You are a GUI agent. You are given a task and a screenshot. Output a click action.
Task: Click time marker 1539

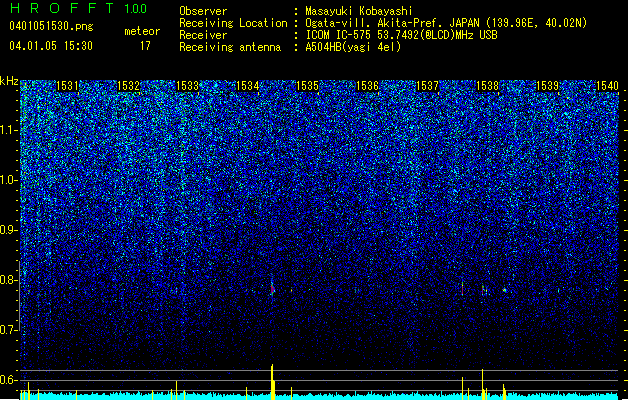pos(548,86)
